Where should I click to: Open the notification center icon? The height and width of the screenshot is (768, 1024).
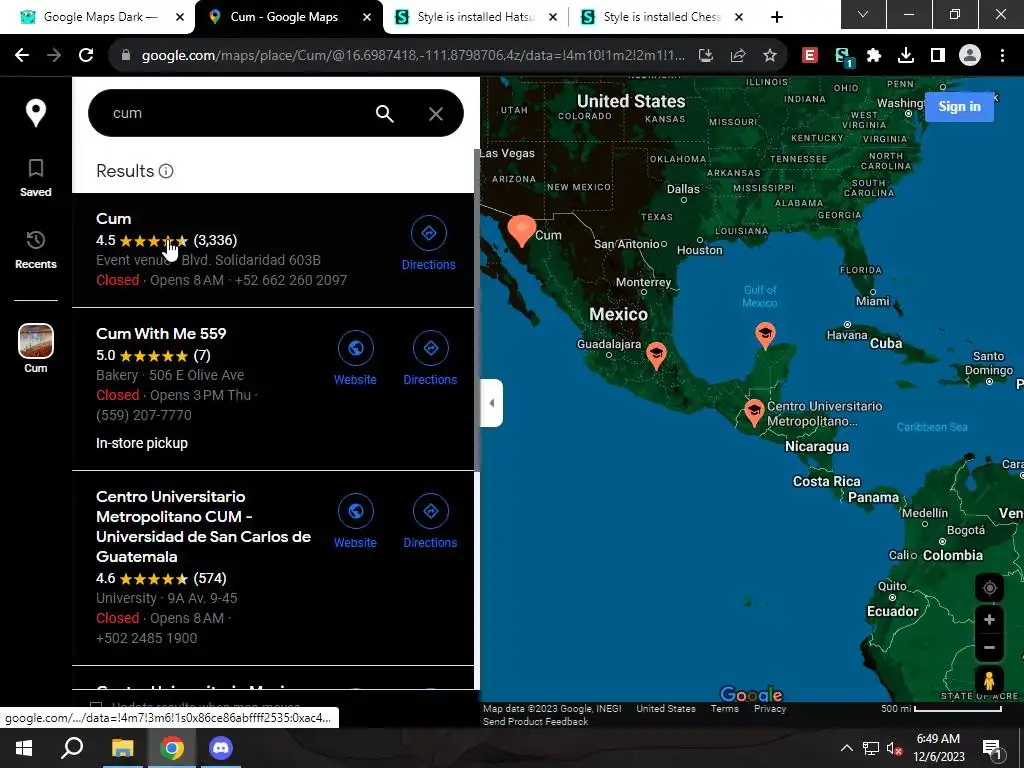pos(992,748)
